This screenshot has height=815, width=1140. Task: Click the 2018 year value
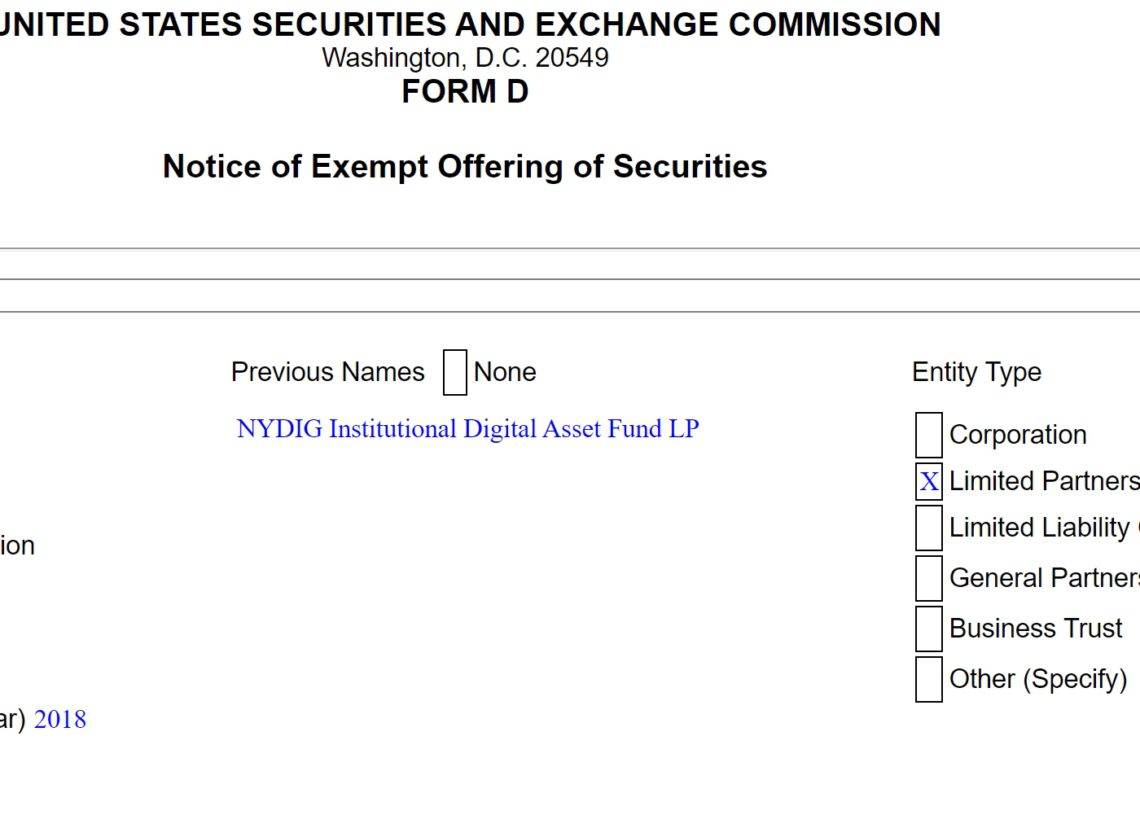pyautogui.click(x=60, y=720)
